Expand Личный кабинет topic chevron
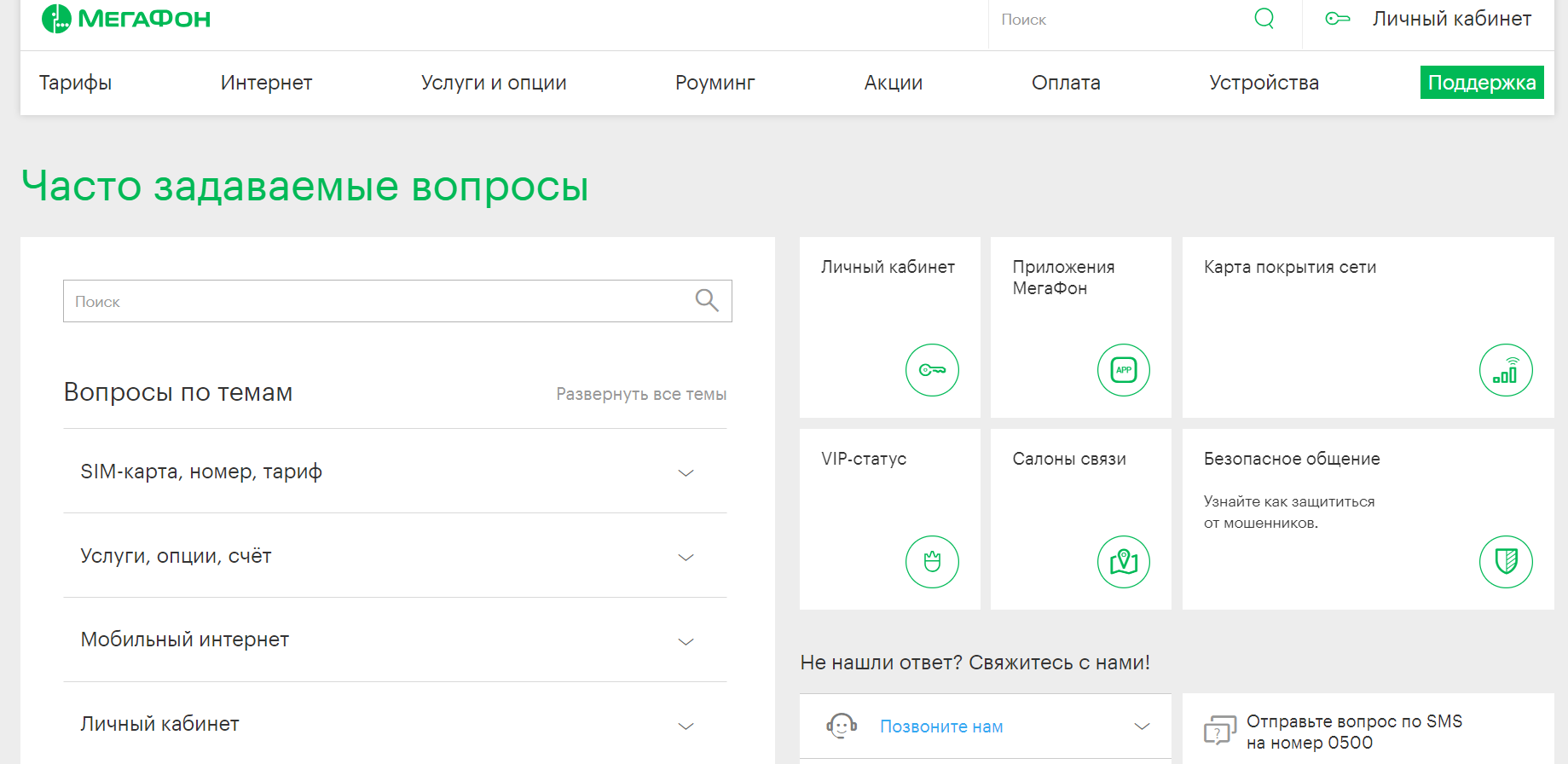The height and width of the screenshot is (764, 1568). point(686,726)
